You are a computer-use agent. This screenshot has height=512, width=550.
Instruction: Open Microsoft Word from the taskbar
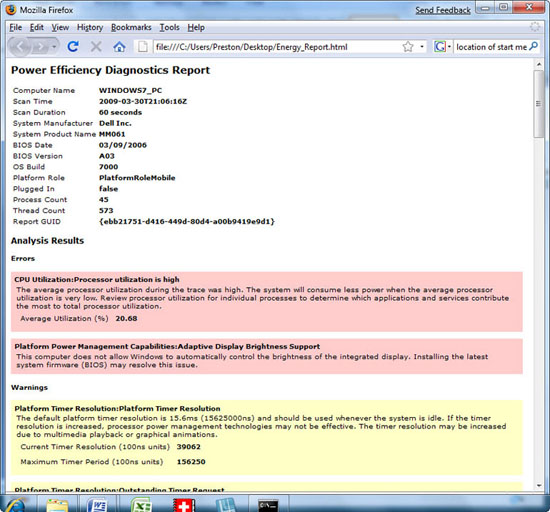tap(97, 505)
